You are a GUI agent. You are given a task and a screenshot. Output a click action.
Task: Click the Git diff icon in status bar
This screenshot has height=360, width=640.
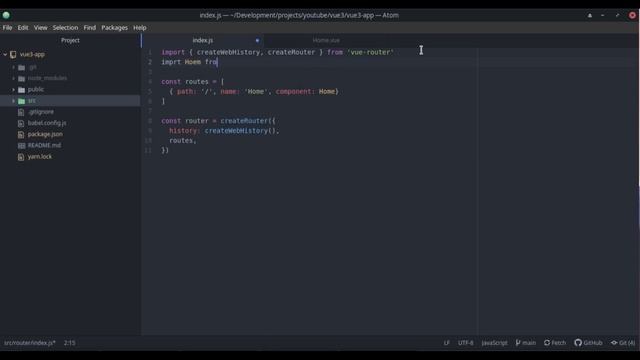(614, 343)
